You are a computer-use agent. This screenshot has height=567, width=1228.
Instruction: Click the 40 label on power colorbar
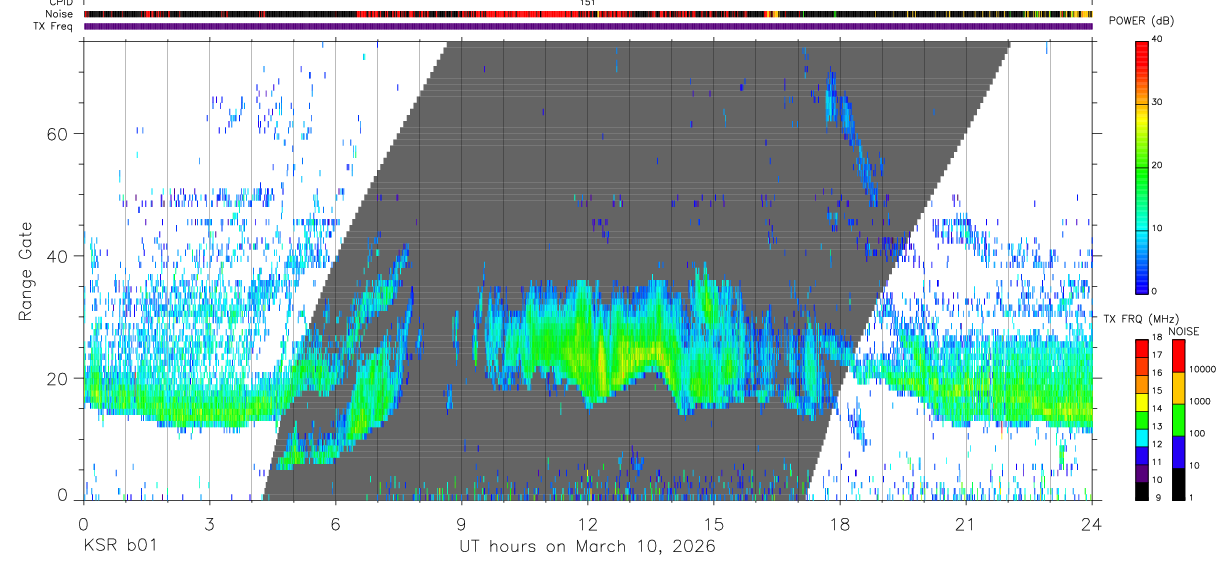pyautogui.click(x=1157, y=39)
